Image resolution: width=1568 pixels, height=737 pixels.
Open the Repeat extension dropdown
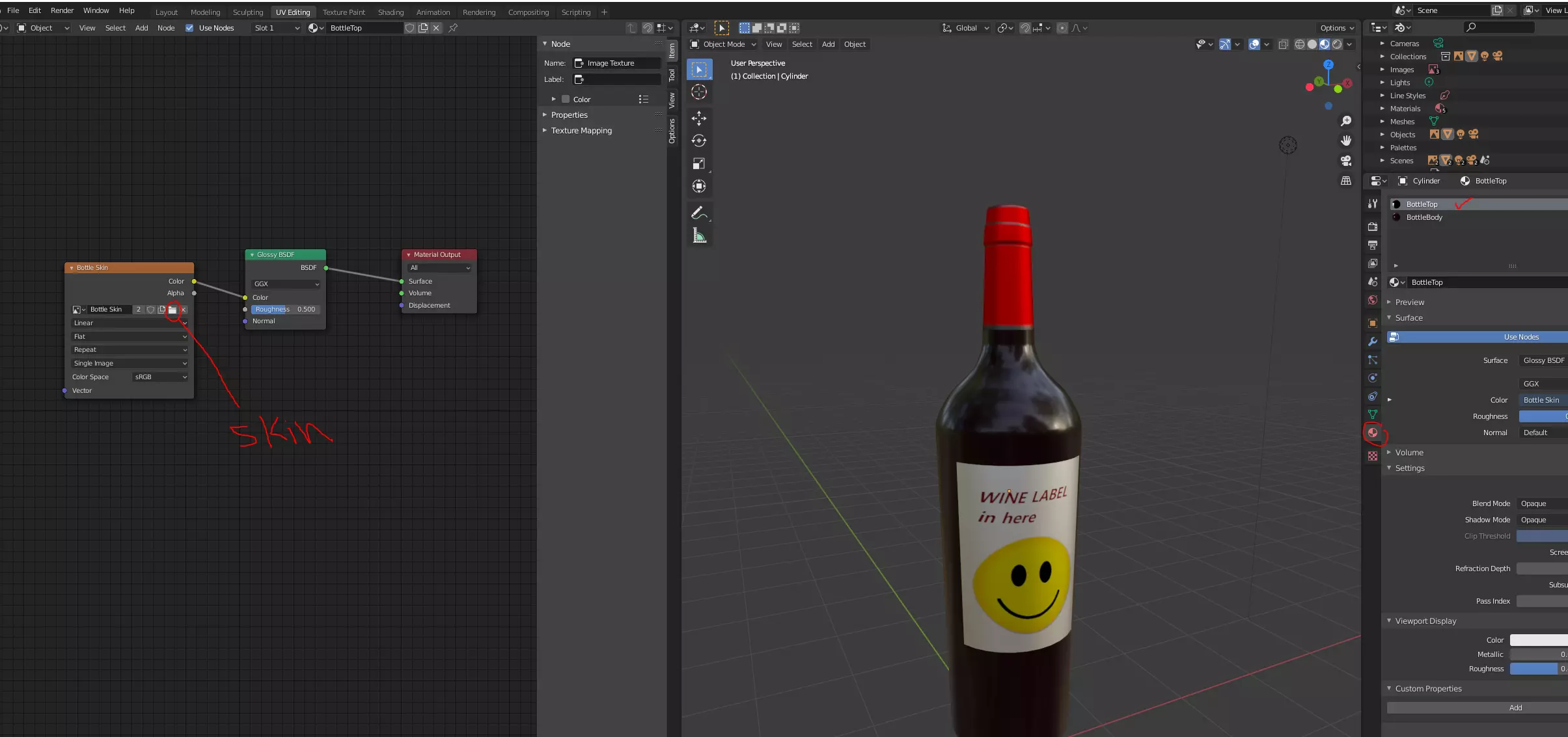[x=130, y=350]
